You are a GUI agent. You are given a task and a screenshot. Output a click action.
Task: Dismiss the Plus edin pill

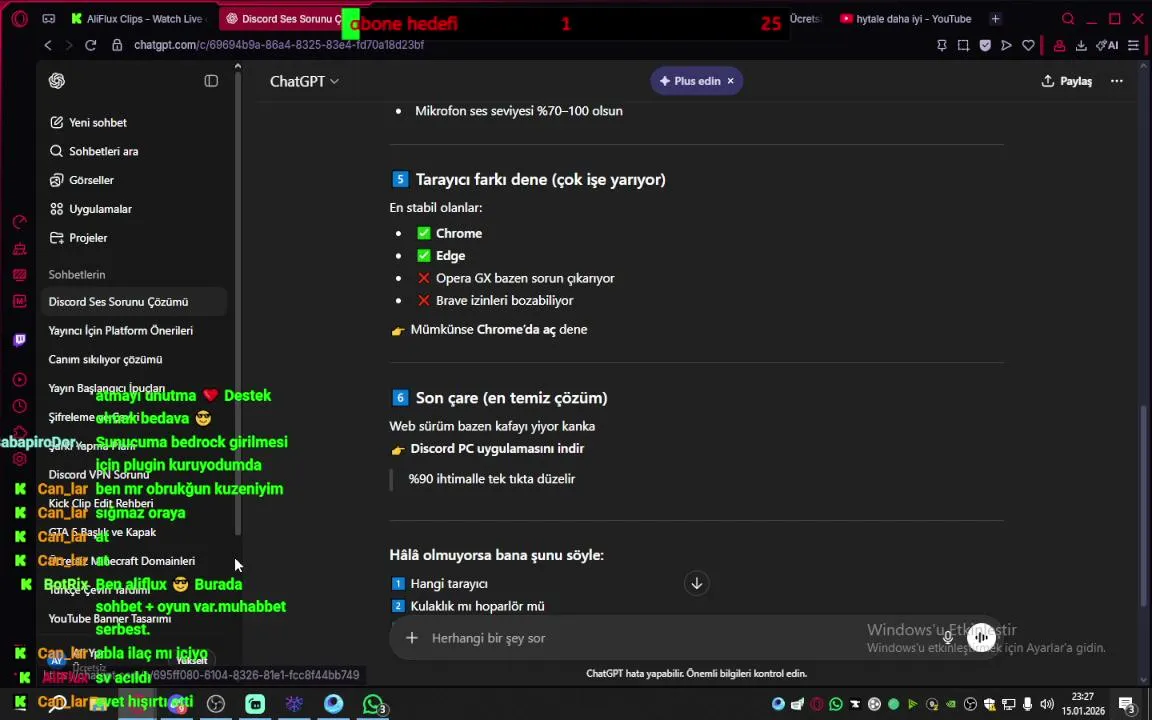pyautogui.click(x=730, y=81)
